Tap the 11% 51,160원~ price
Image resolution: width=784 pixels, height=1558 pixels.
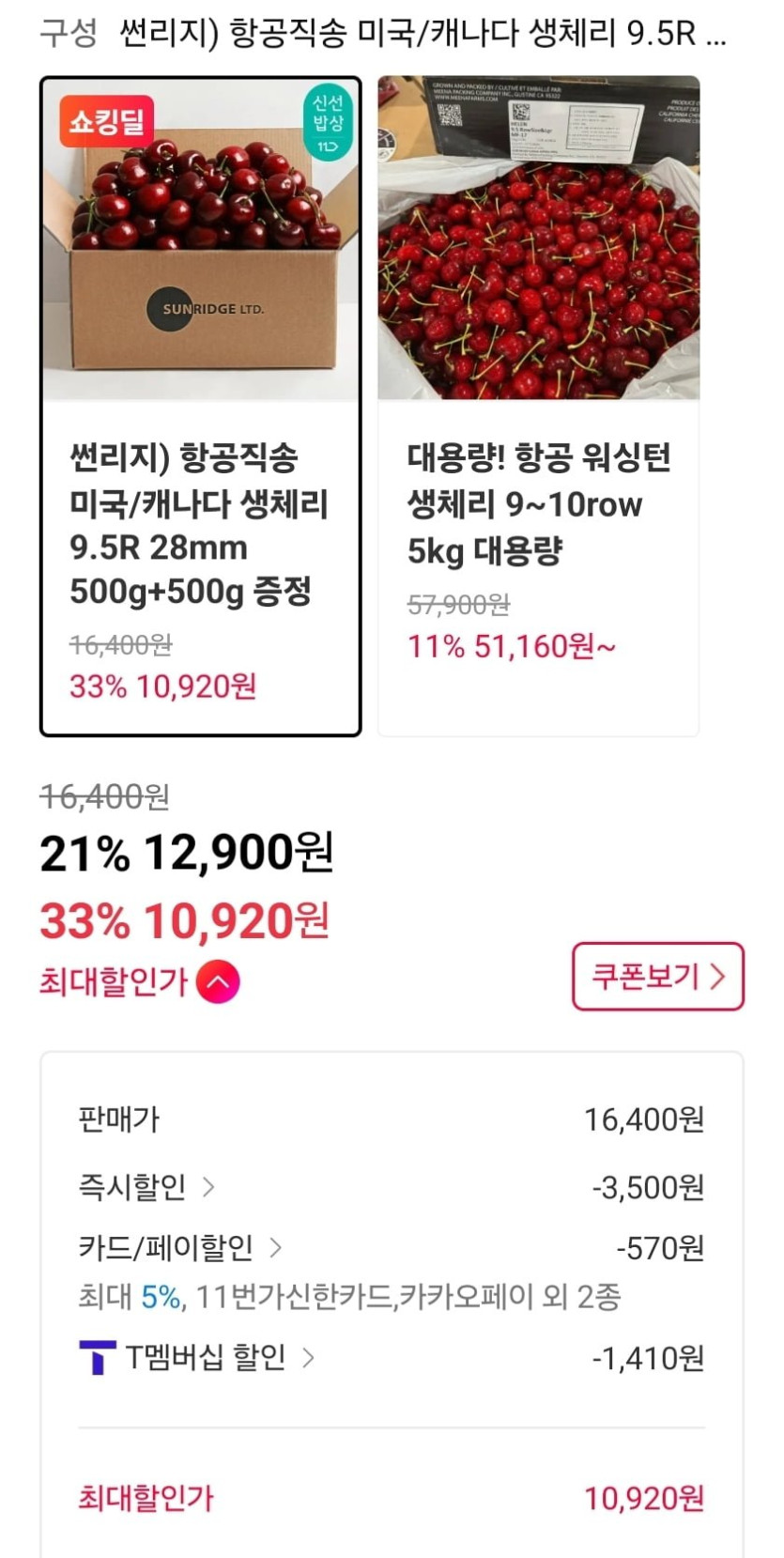[511, 646]
